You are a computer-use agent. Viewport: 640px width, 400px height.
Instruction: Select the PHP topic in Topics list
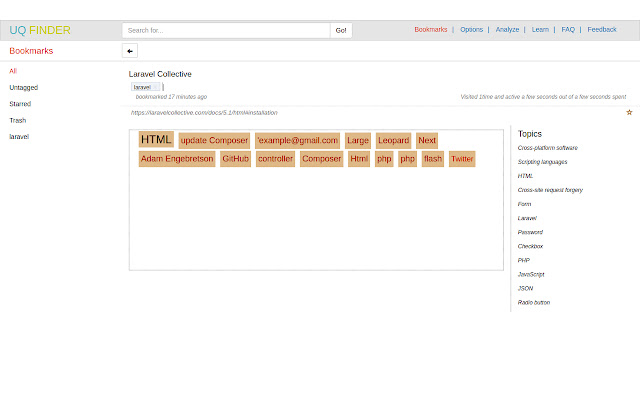coord(524,260)
